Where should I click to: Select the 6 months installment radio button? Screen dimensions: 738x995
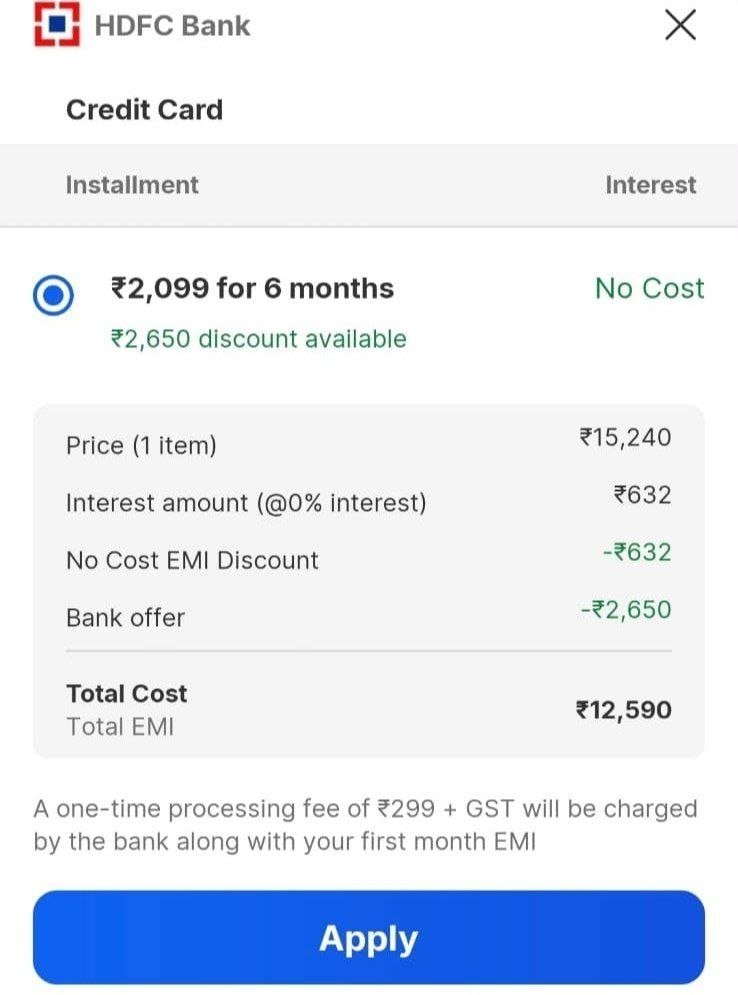pyautogui.click(x=53, y=294)
